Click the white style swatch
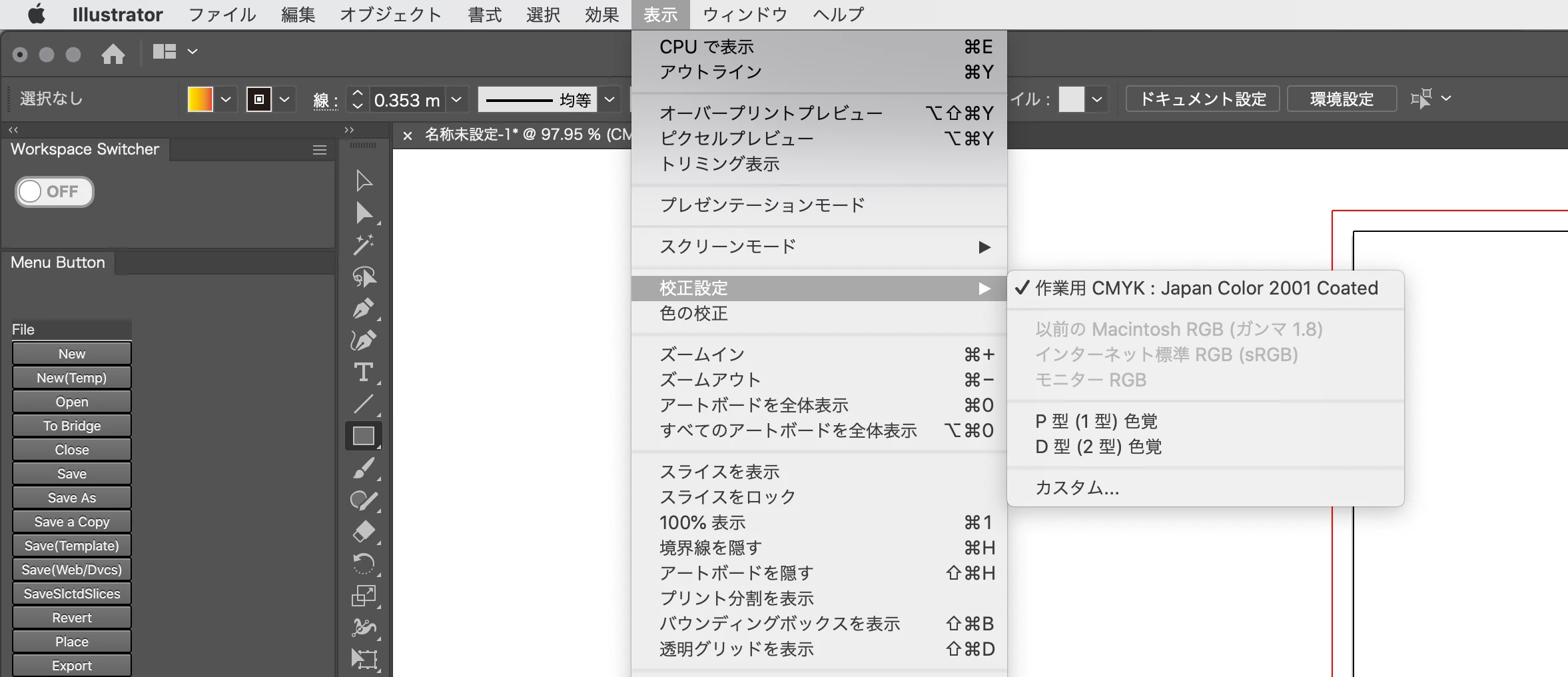This screenshot has width=1568, height=677. coord(1071,99)
